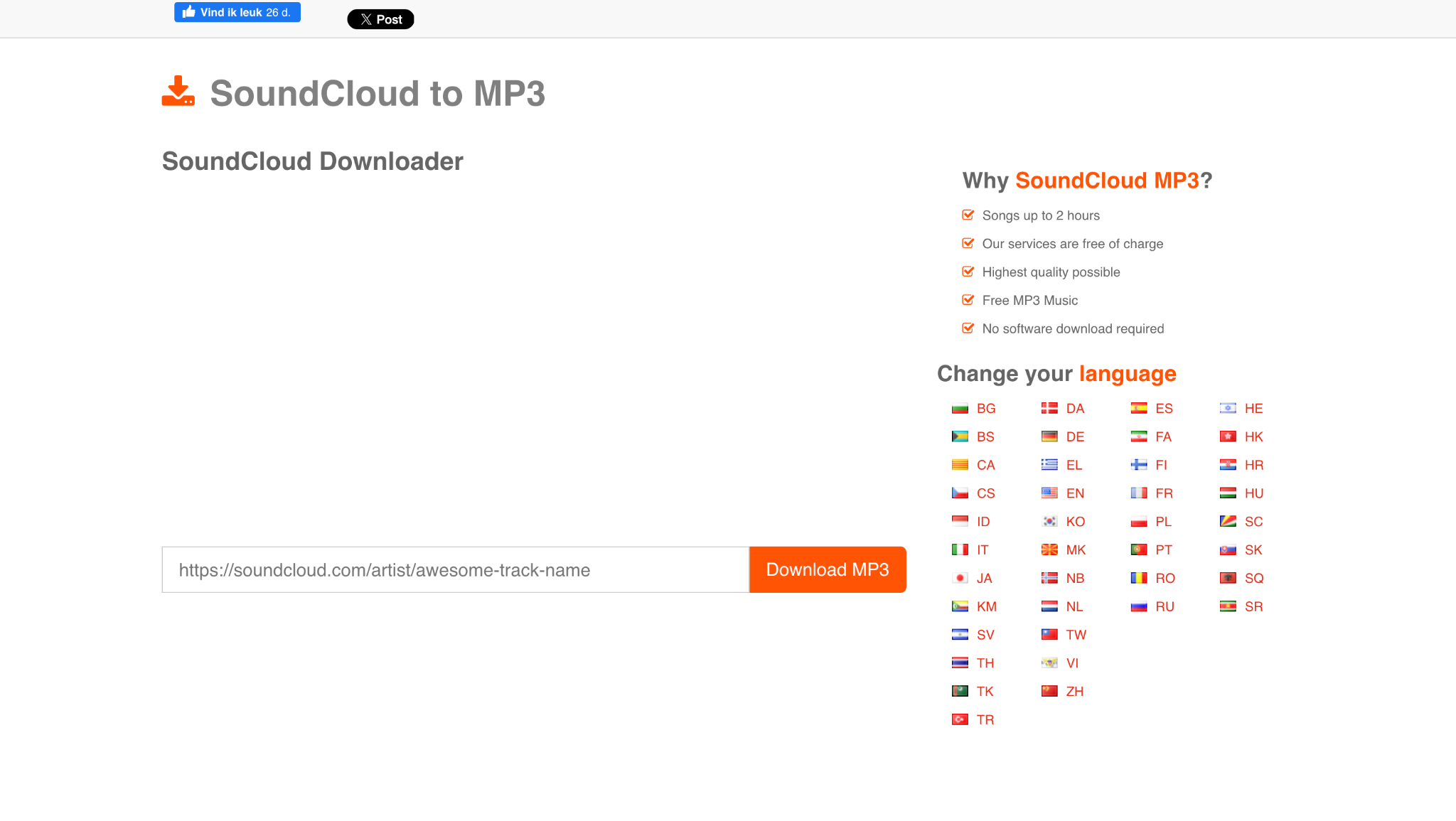Click the SoundCloud URL input field
The image size is (1456, 821).
455,569
